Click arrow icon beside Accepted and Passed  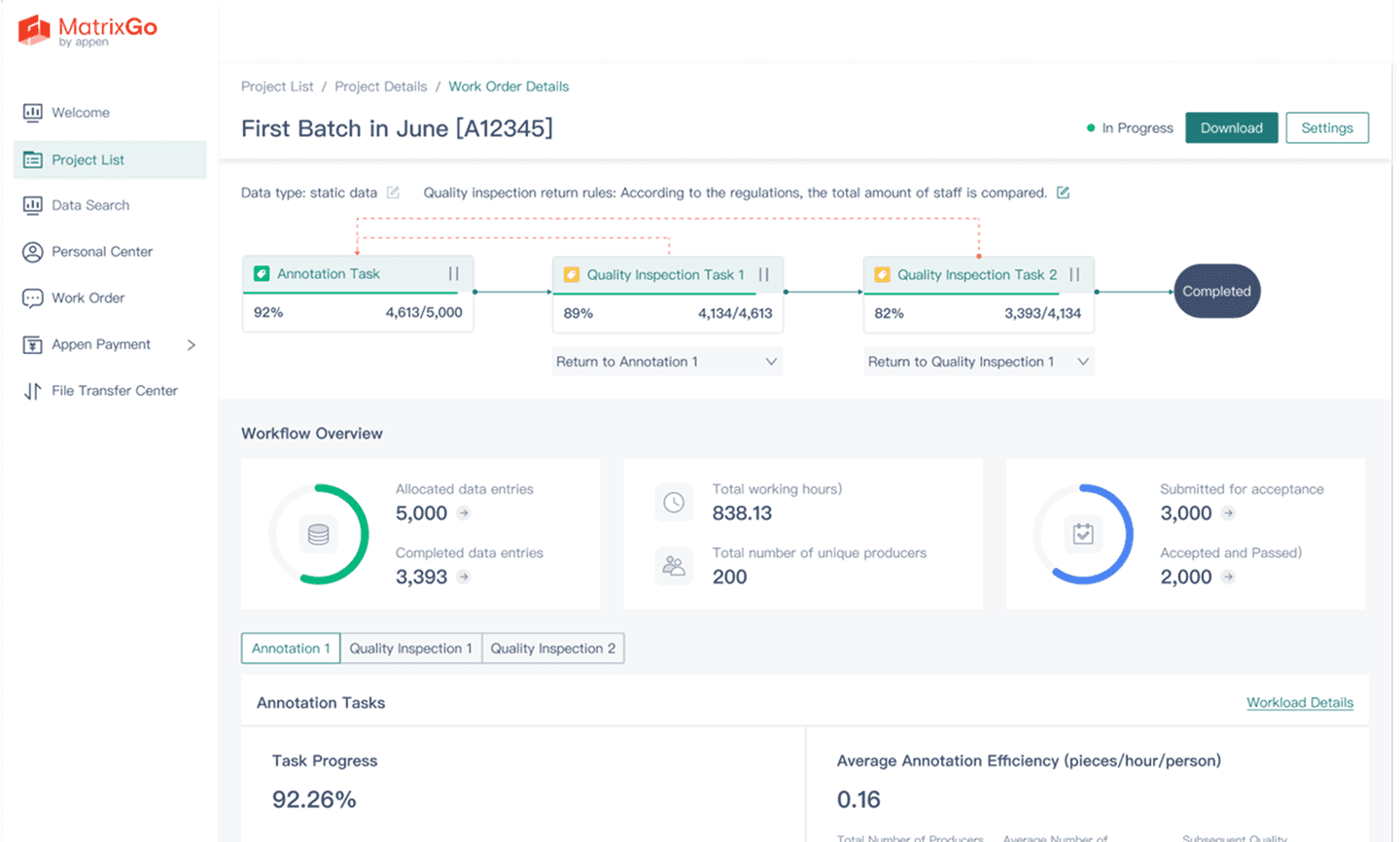point(1228,577)
